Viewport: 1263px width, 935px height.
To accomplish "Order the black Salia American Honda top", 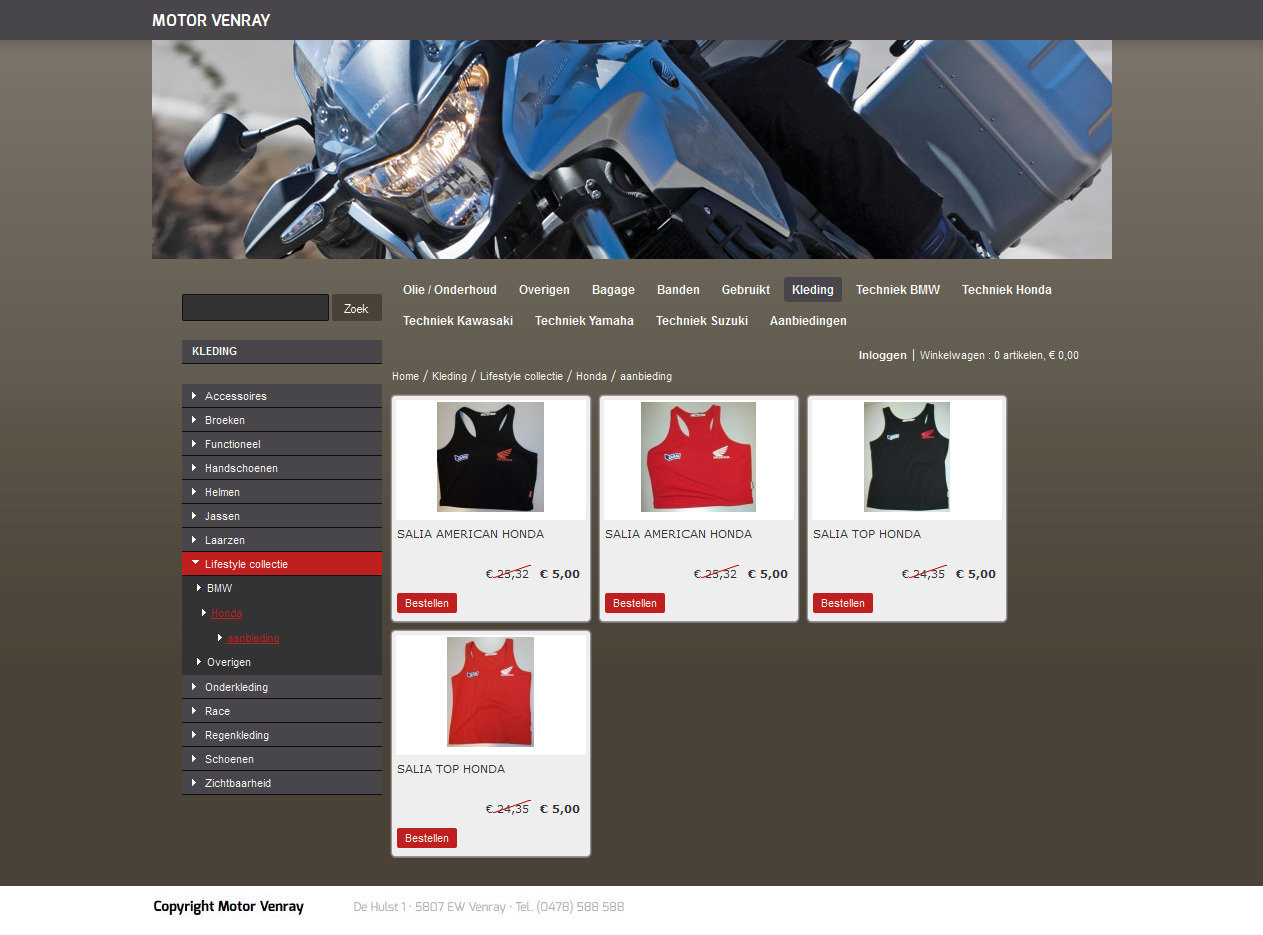I will point(427,603).
